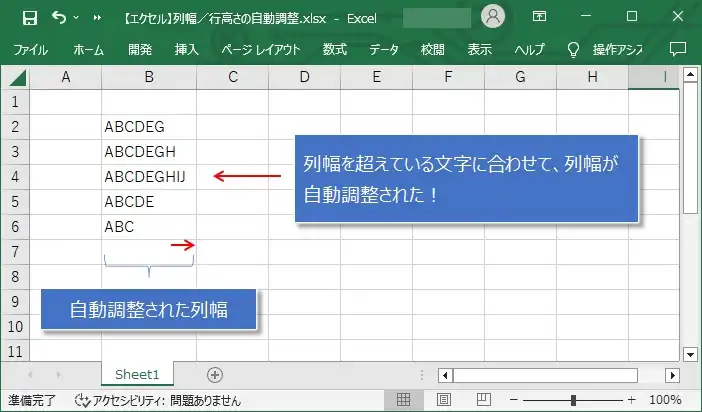Switch to Page Layout view icon
The width and height of the screenshot is (702, 412).
tap(443, 399)
